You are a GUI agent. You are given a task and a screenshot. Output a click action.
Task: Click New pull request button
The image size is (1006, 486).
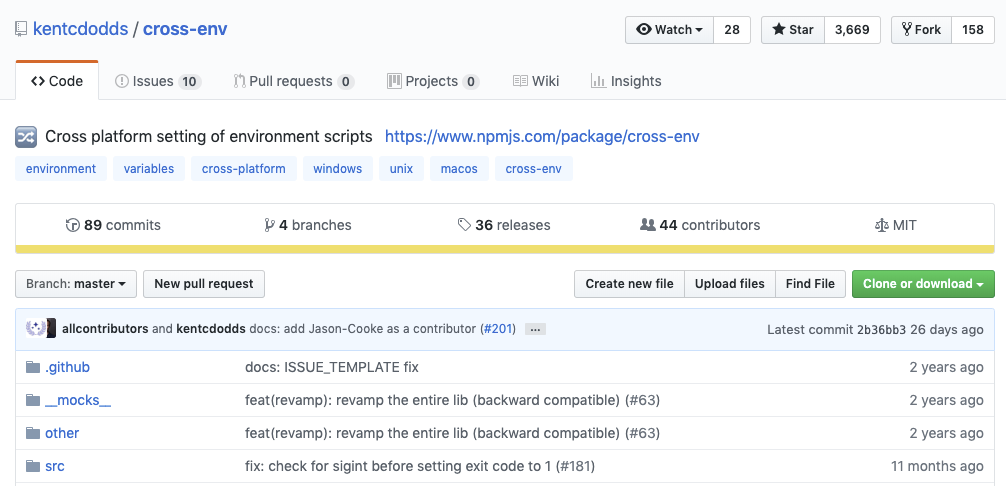point(204,284)
